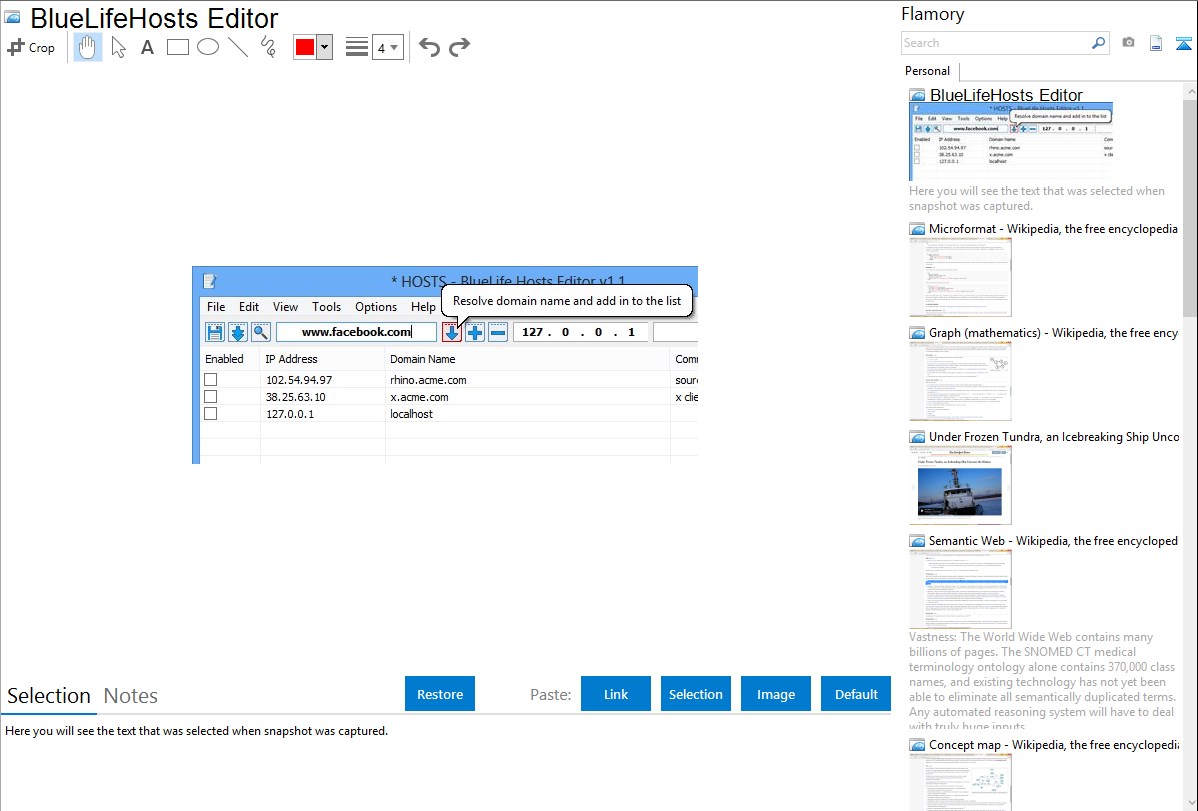This screenshot has width=1198, height=811.
Task: Switch to the Notes tab
Action: (x=131, y=696)
